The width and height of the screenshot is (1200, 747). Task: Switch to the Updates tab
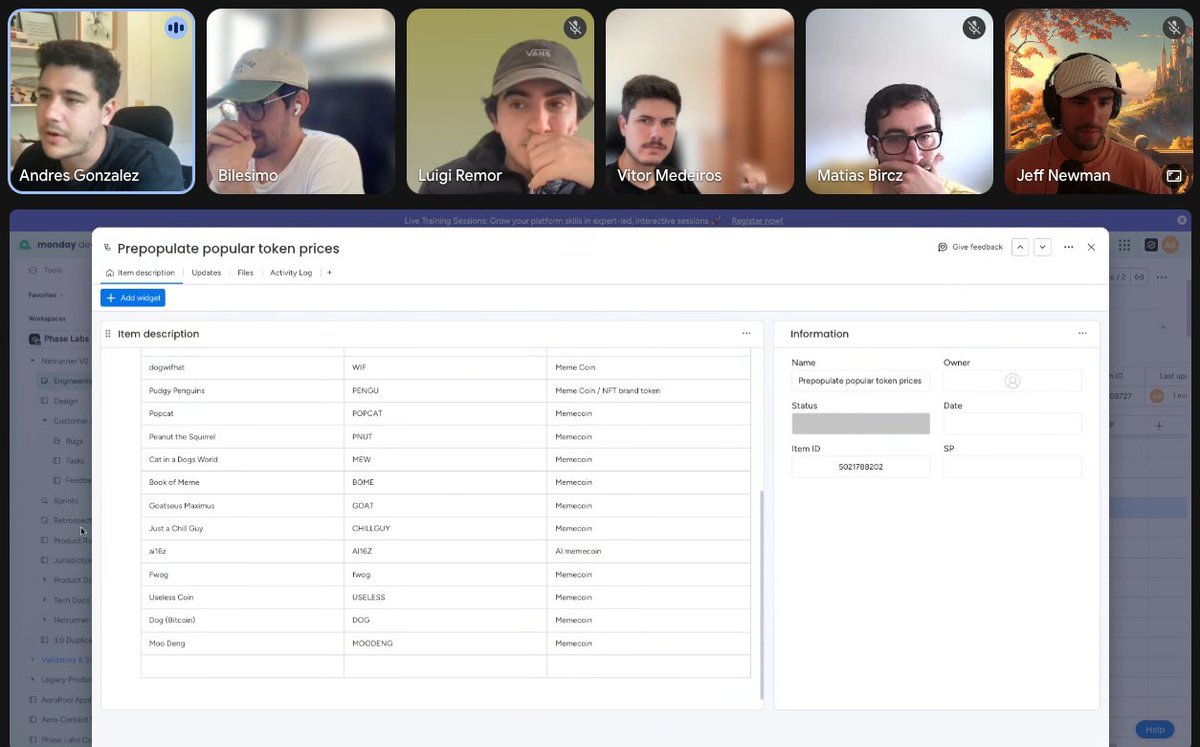[x=206, y=272]
